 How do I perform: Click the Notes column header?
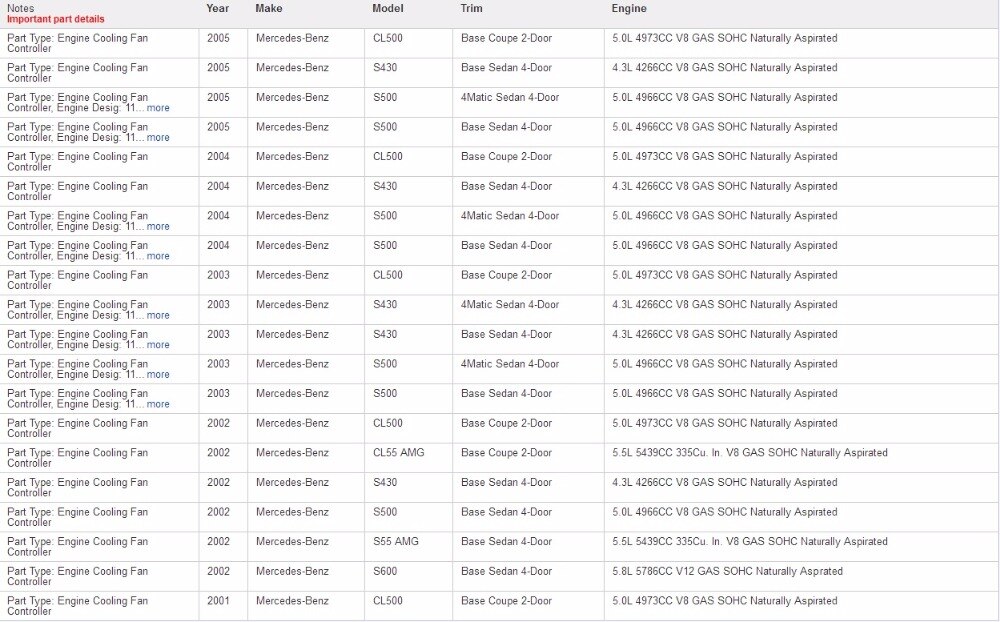(x=20, y=8)
